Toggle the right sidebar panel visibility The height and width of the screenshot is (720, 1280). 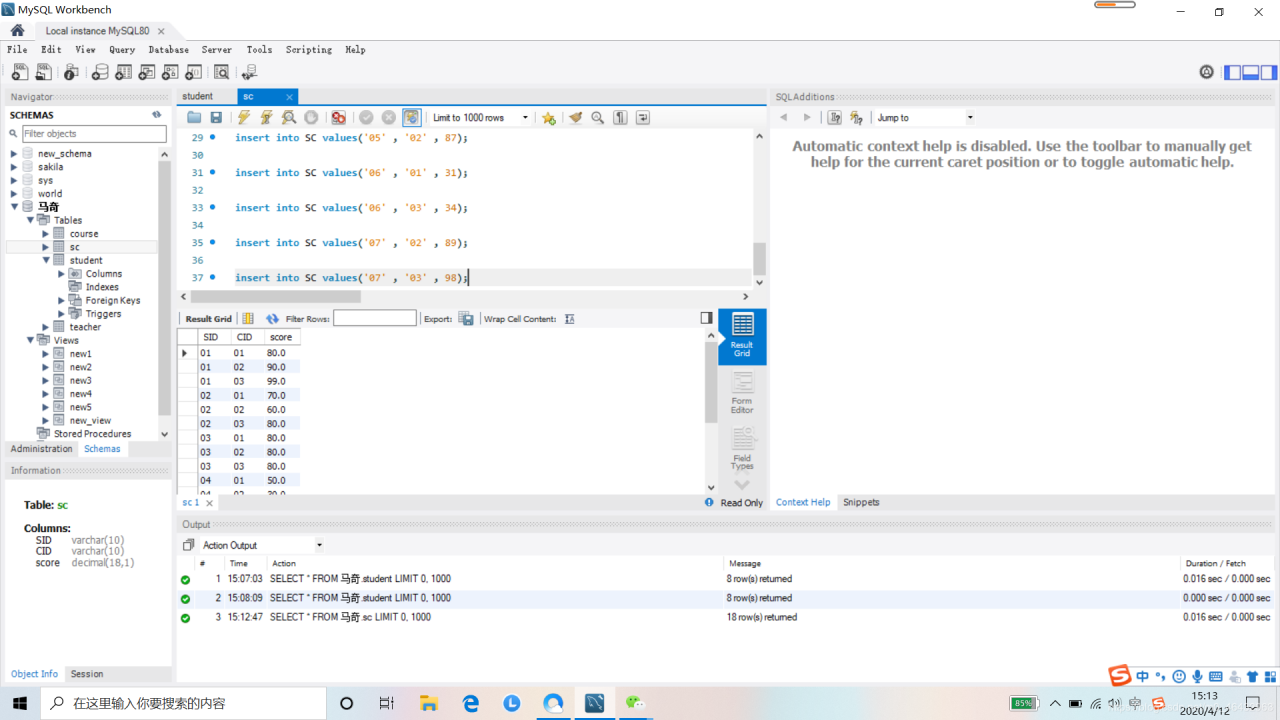pos(1269,72)
